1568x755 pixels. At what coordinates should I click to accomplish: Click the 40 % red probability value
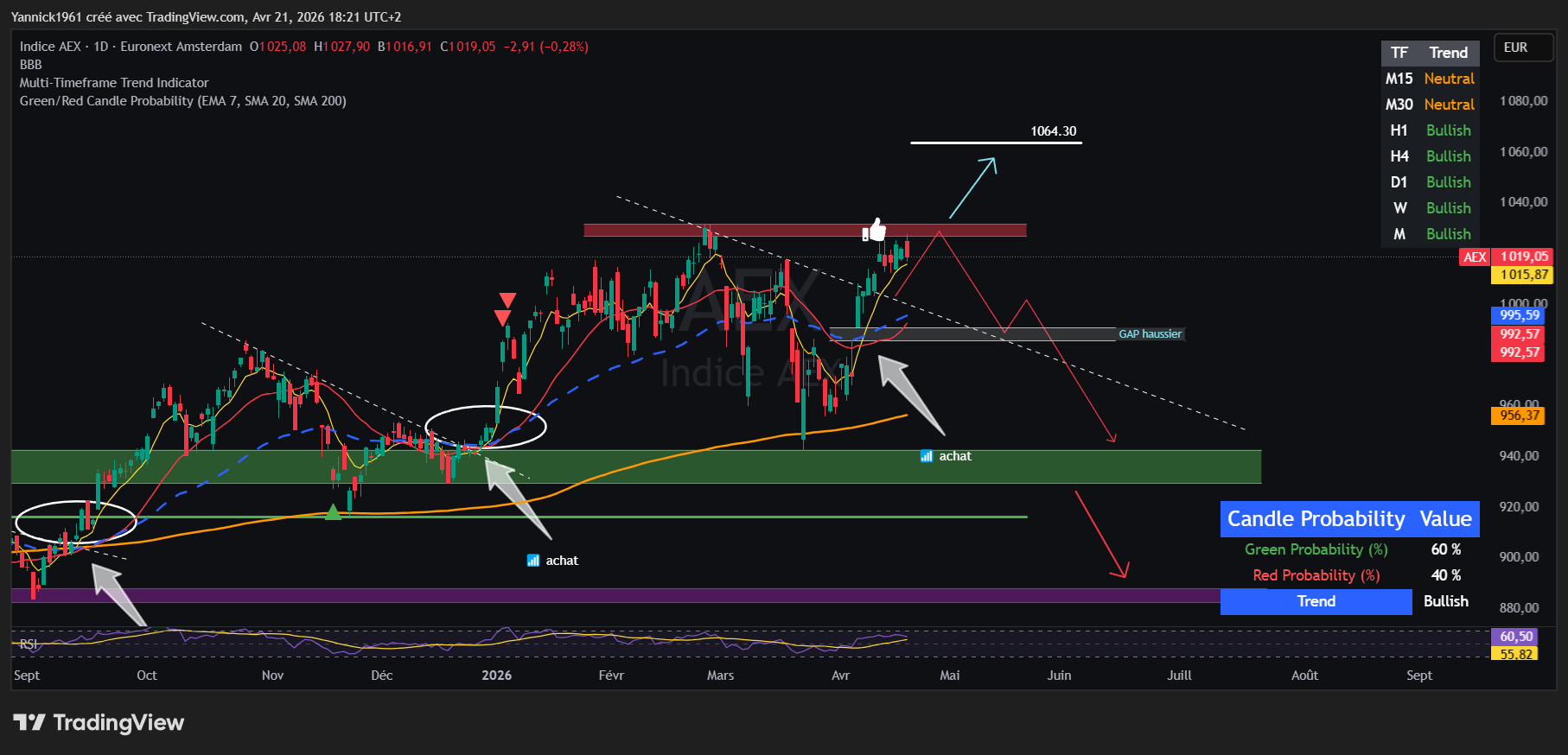pyautogui.click(x=1445, y=575)
